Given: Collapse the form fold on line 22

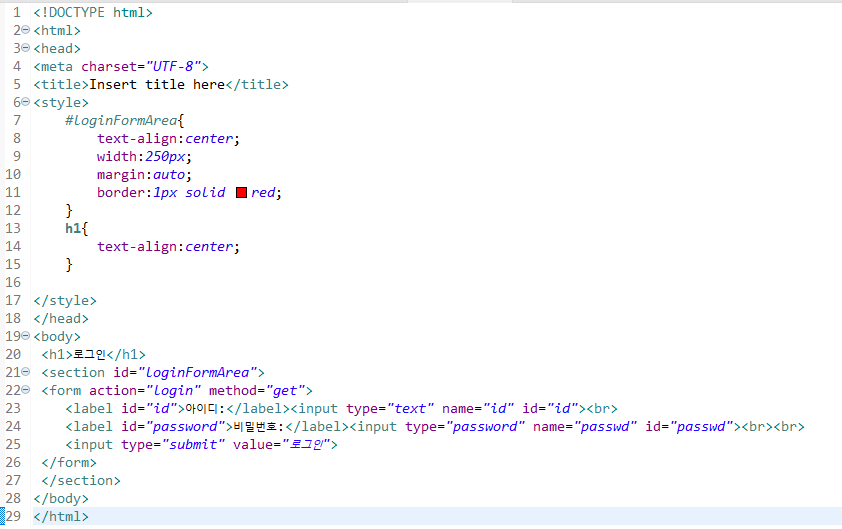Looking at the screenshot, I should [x=25, y=390].
